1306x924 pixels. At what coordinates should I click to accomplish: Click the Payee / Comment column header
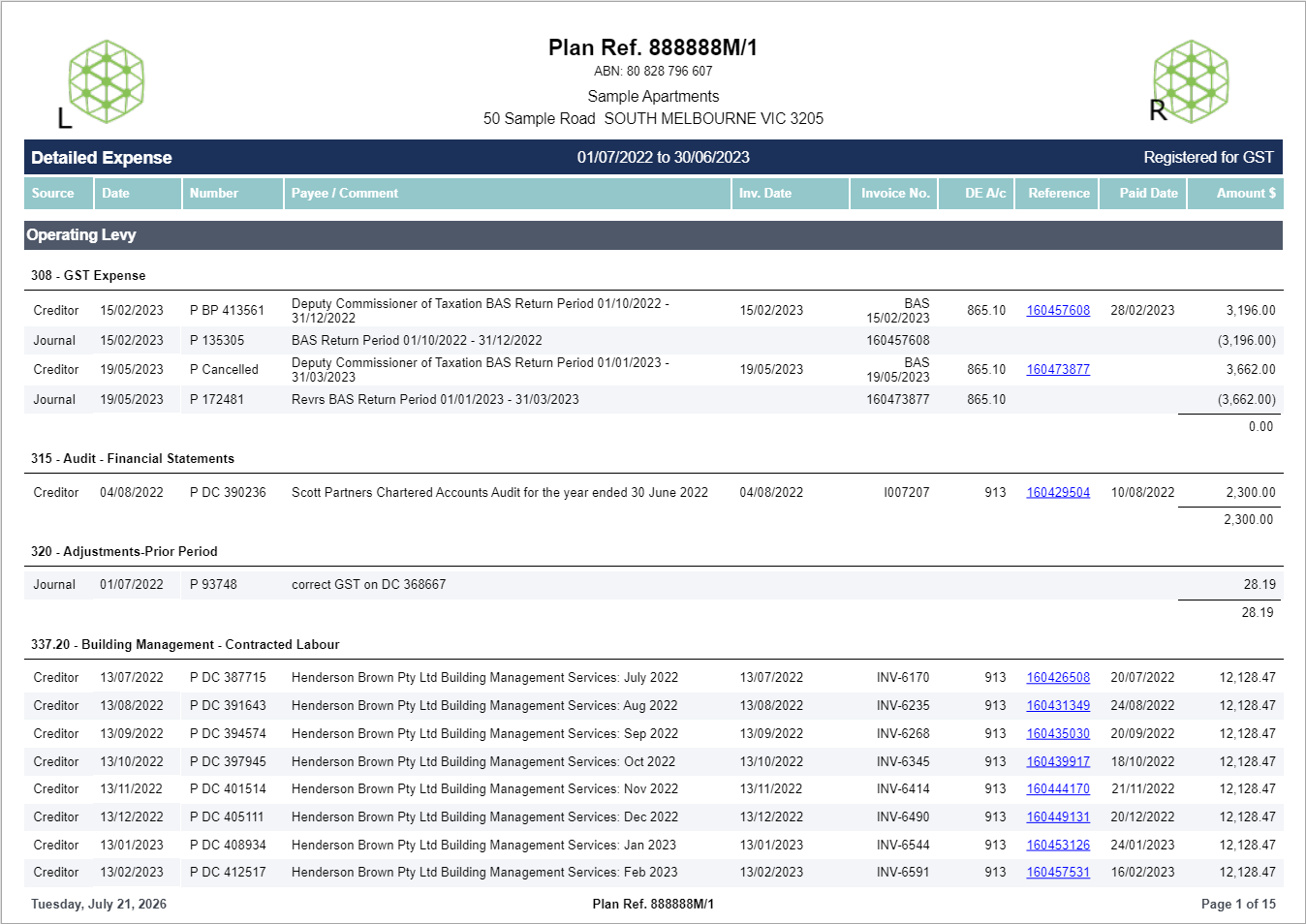click(x=508, y=194)
